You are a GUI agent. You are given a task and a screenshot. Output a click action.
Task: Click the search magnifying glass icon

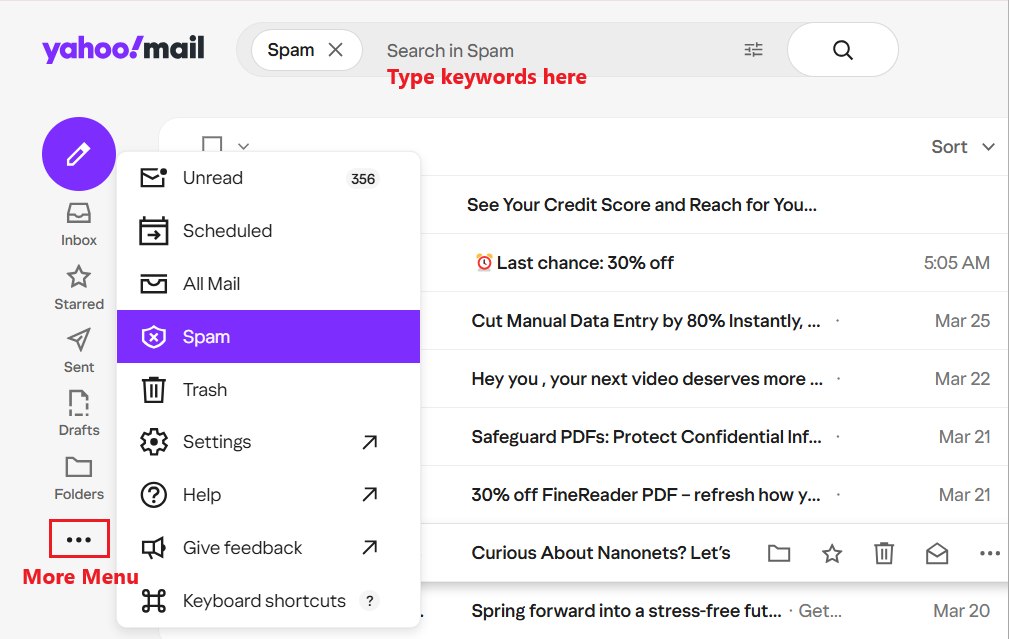(x=842, y=49)
